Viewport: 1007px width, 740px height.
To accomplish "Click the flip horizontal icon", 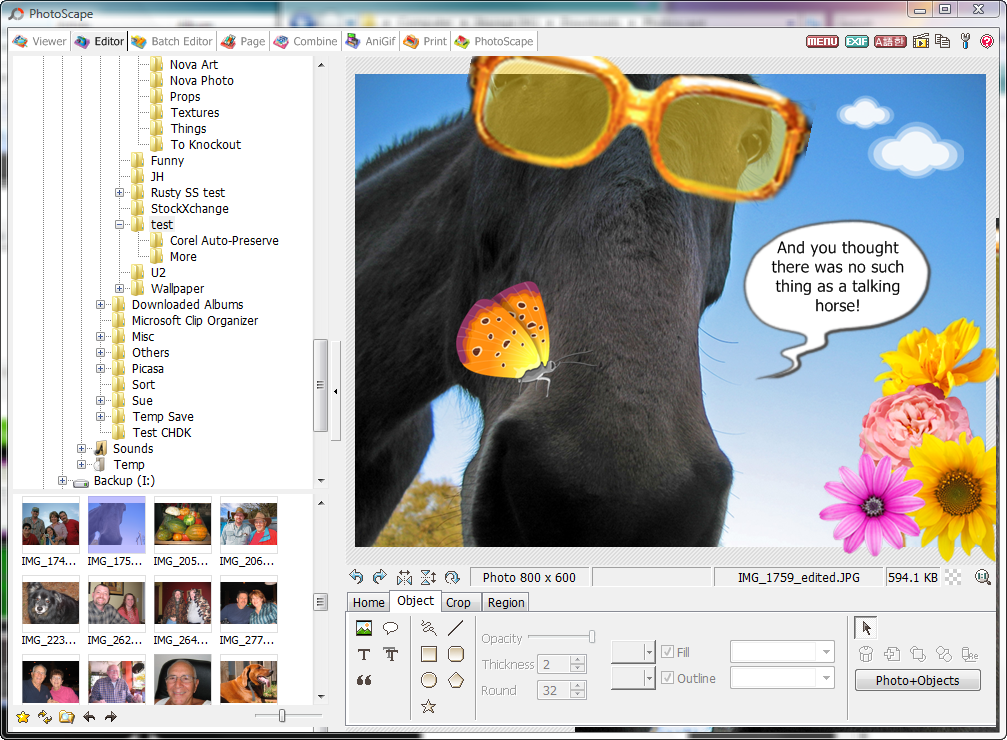I will 405,577.
